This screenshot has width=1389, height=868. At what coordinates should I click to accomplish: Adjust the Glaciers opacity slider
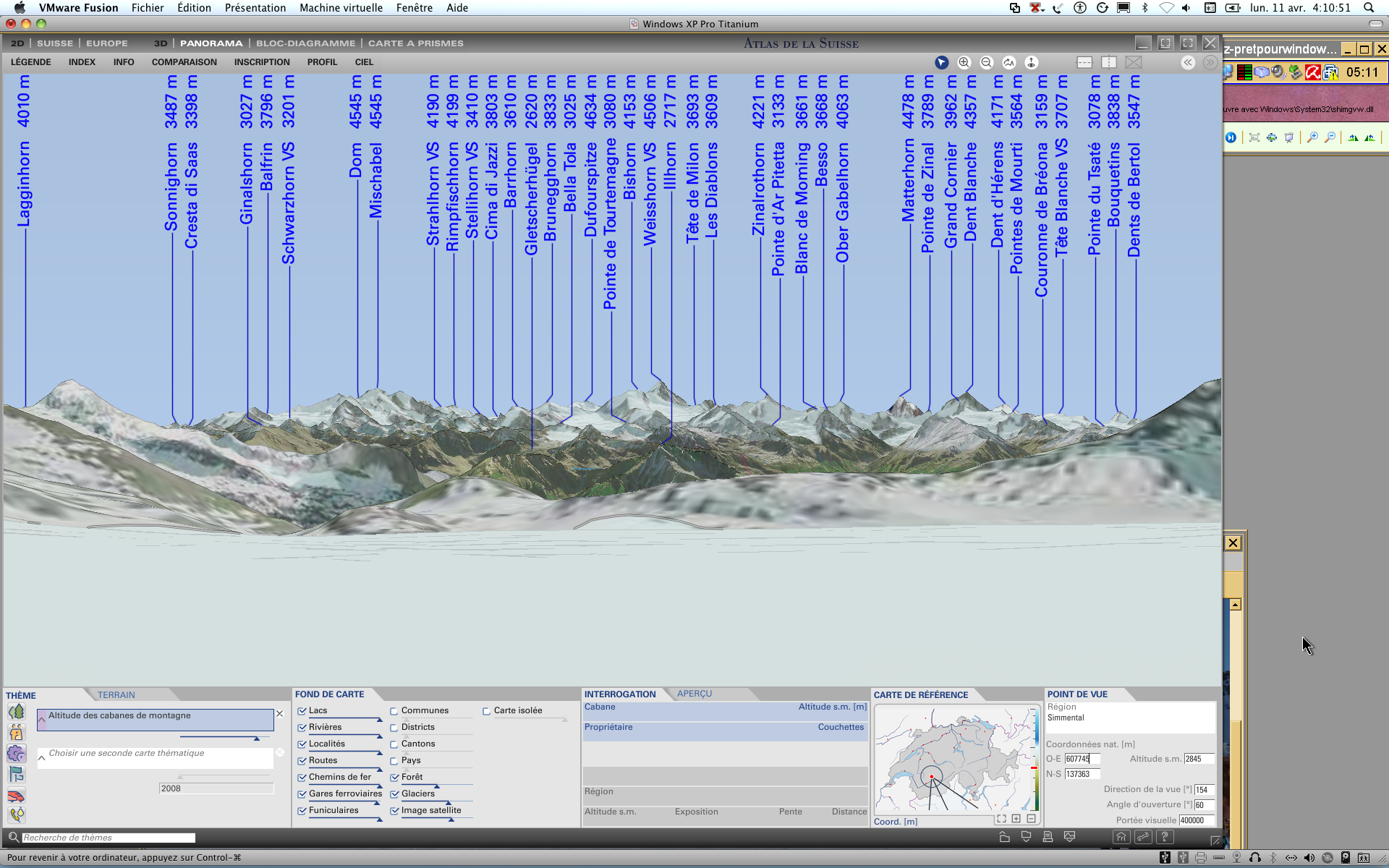(448, 803)
